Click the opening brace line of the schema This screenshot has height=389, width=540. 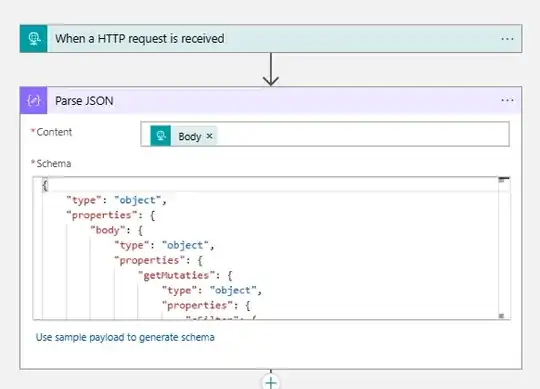45,186
